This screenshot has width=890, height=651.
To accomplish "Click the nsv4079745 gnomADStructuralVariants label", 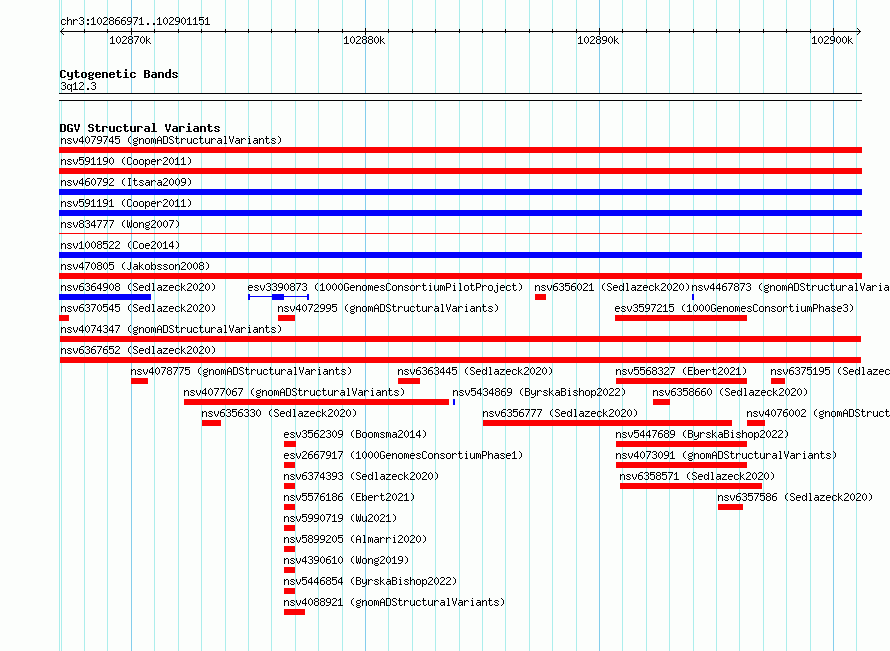I will pyautogui.click(x=171, y=140).
